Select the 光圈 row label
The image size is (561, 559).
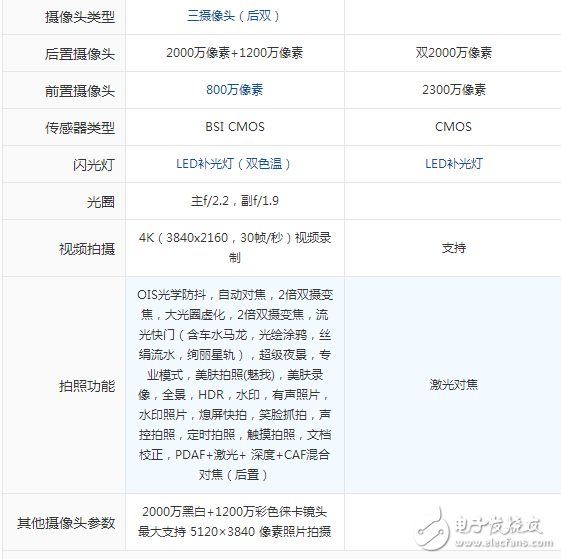(x=101, y=202)
